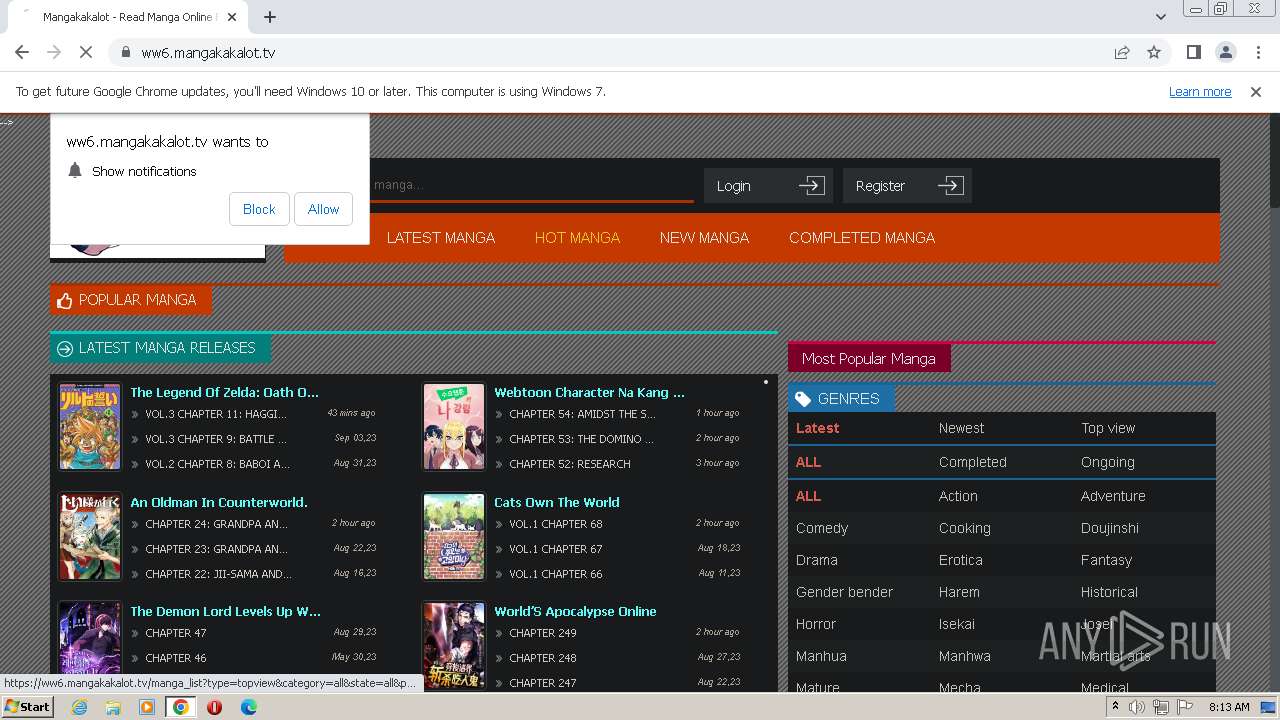Image resolution: width=1280 pixels, height=720 pixels.
Task: Open The Demon Lord Levels Up title
Action: click(x=226, y=611)
